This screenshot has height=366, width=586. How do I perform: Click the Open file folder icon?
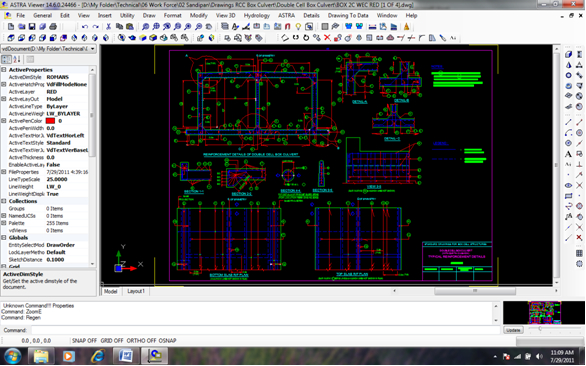click(x=22, y=27)
